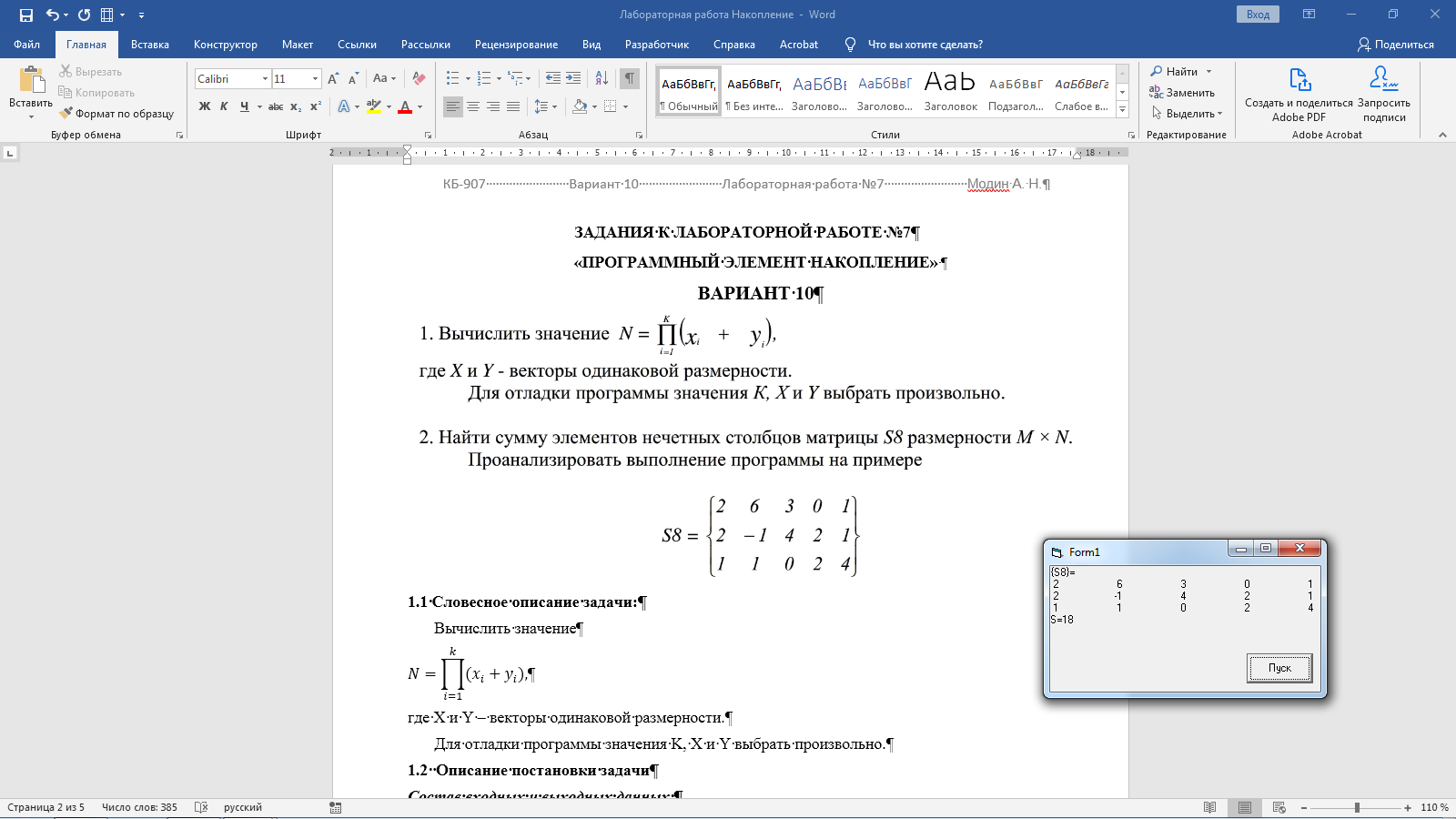This screenshot has width=1456, height=819.
Task: Center align the paragraph
Action: (x=473, y=106)
